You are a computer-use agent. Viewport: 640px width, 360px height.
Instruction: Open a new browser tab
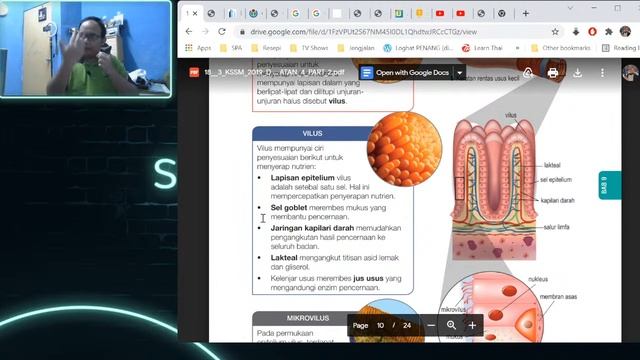tap(525, 13)
